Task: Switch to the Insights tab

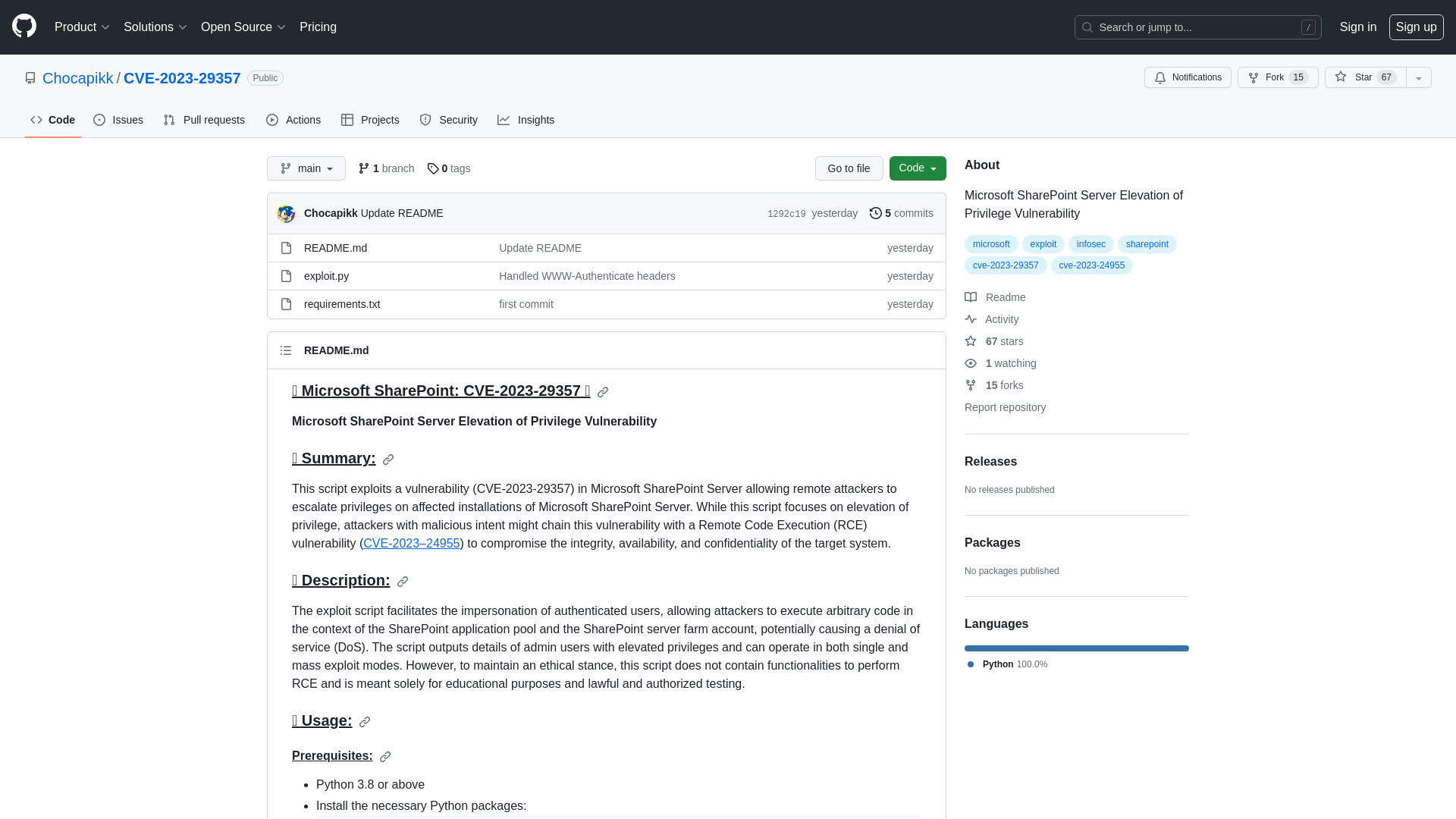Action: (x=526, y=120)
